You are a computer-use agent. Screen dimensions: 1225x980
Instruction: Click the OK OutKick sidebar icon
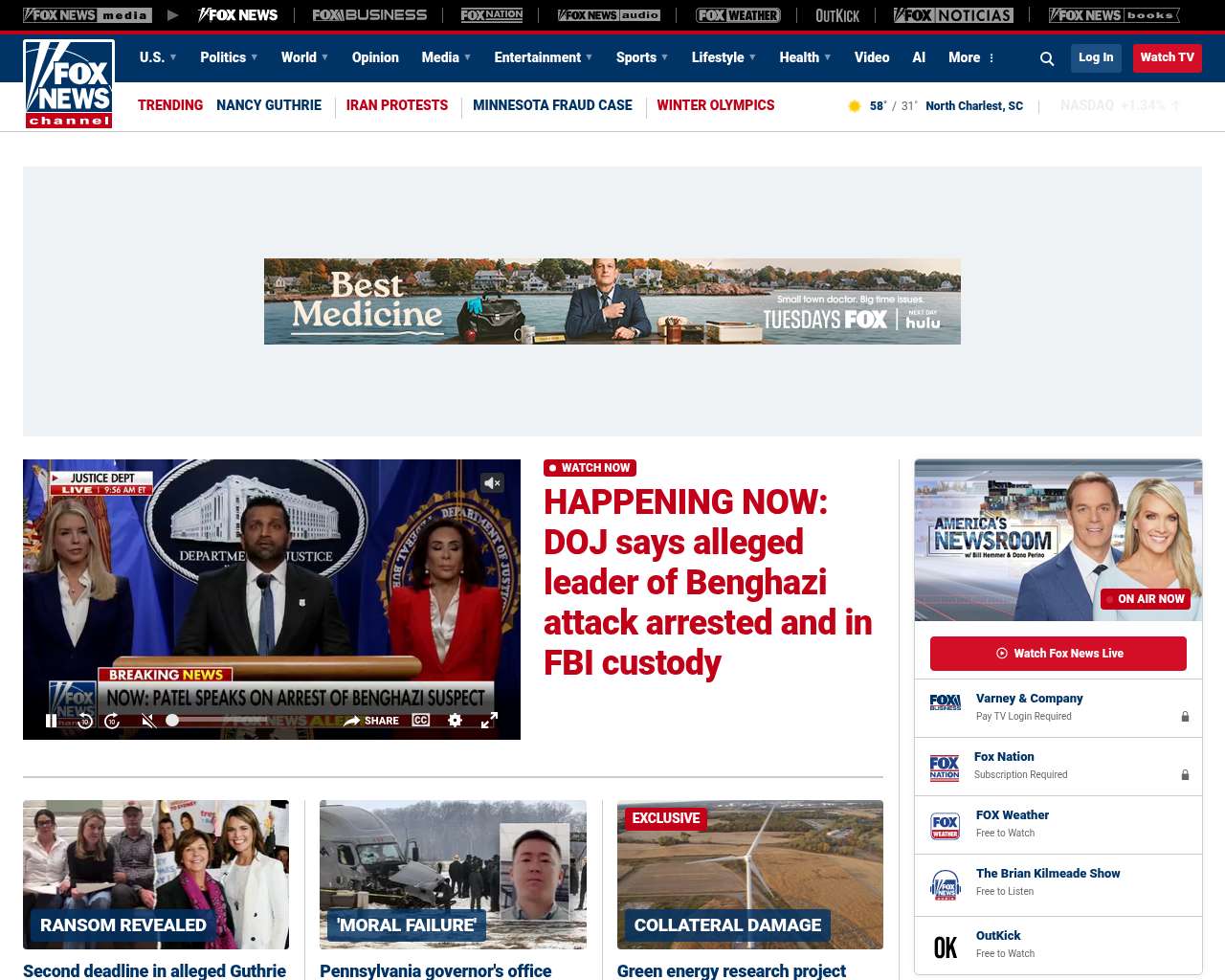(946, 947)
